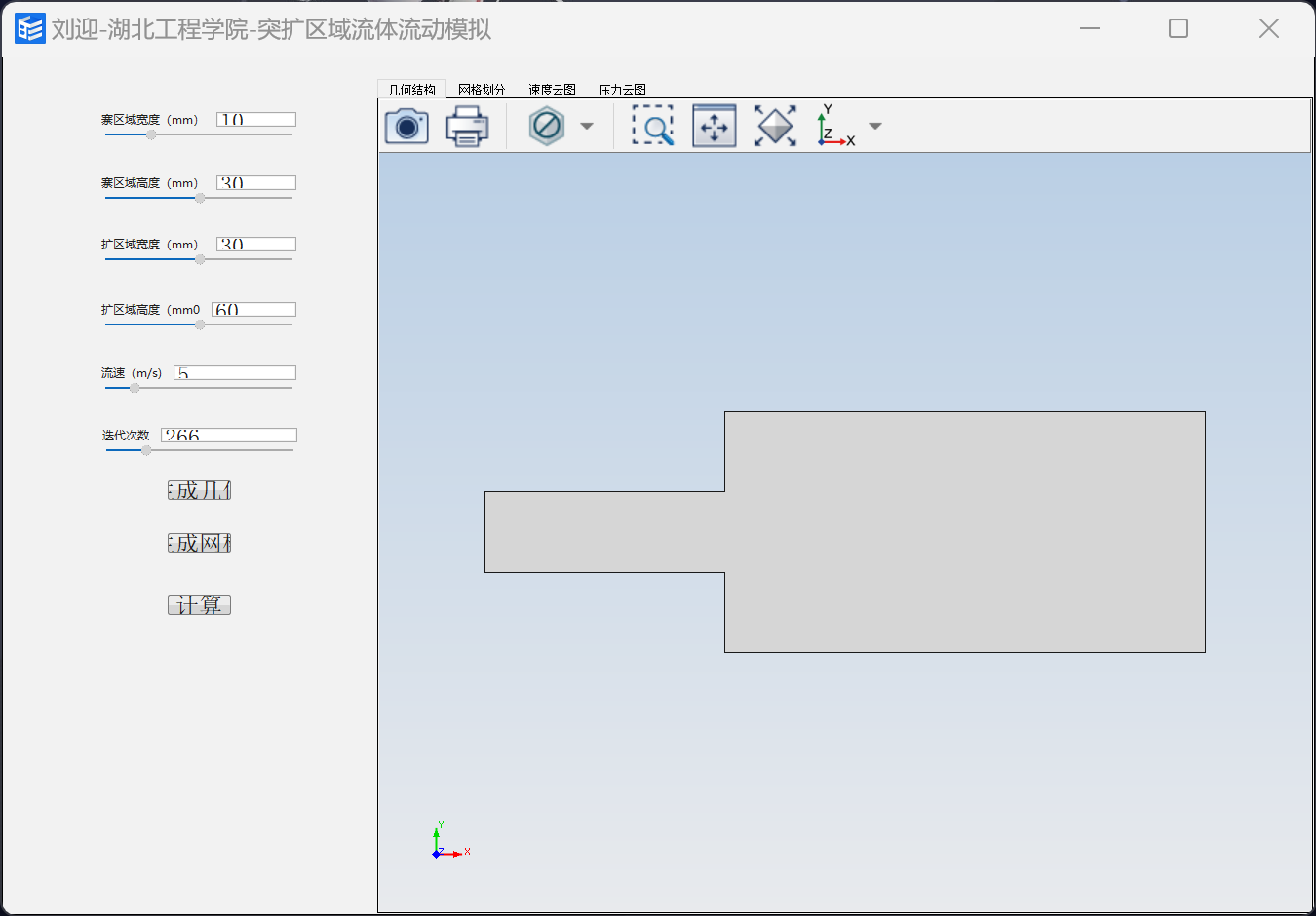
Task: Open the 速度云图 tab
Action: pyautogui.click(x=552, y=90)
